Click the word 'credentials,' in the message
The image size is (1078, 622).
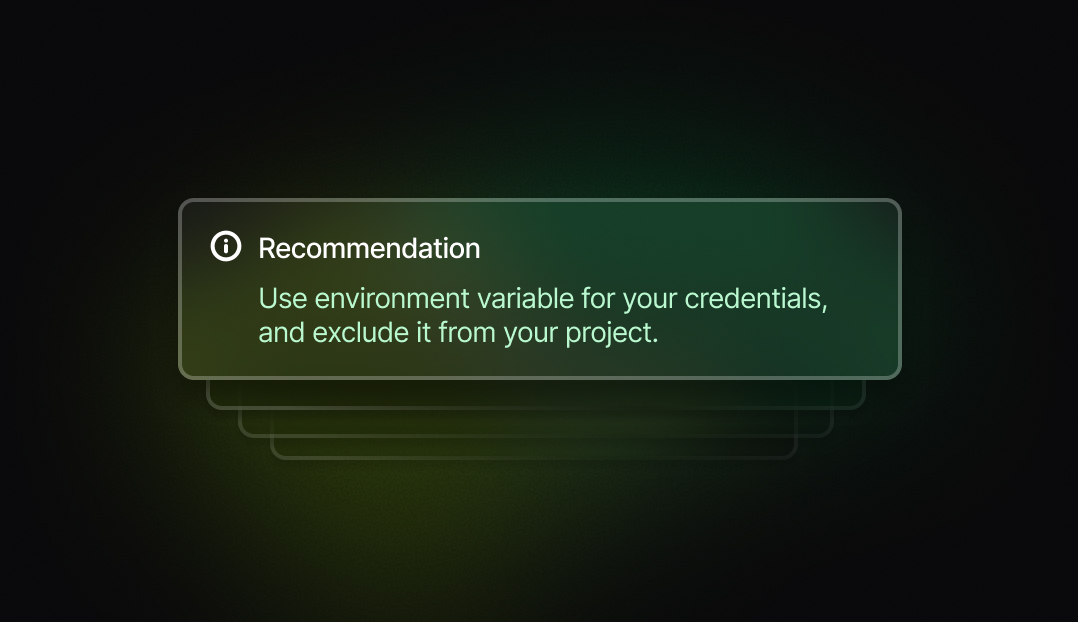point(756,298)
